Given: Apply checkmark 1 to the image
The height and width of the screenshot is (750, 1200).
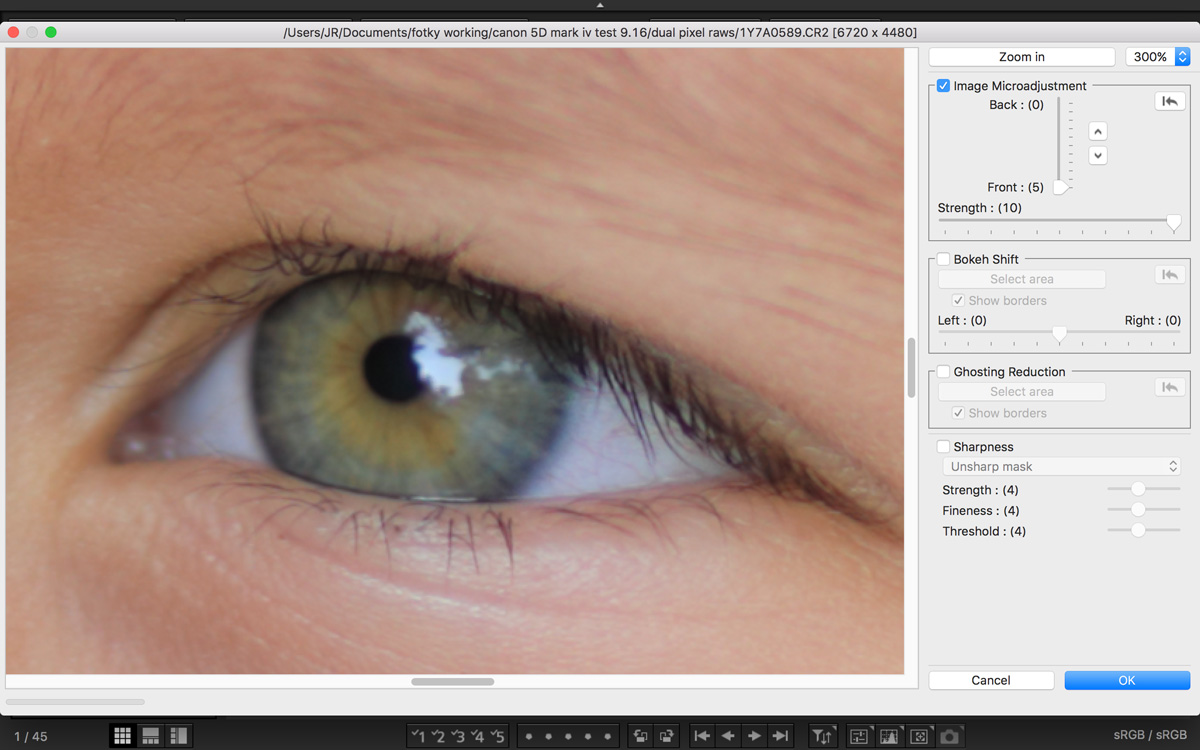Looking at the screenshot, I should coord(418,736).
